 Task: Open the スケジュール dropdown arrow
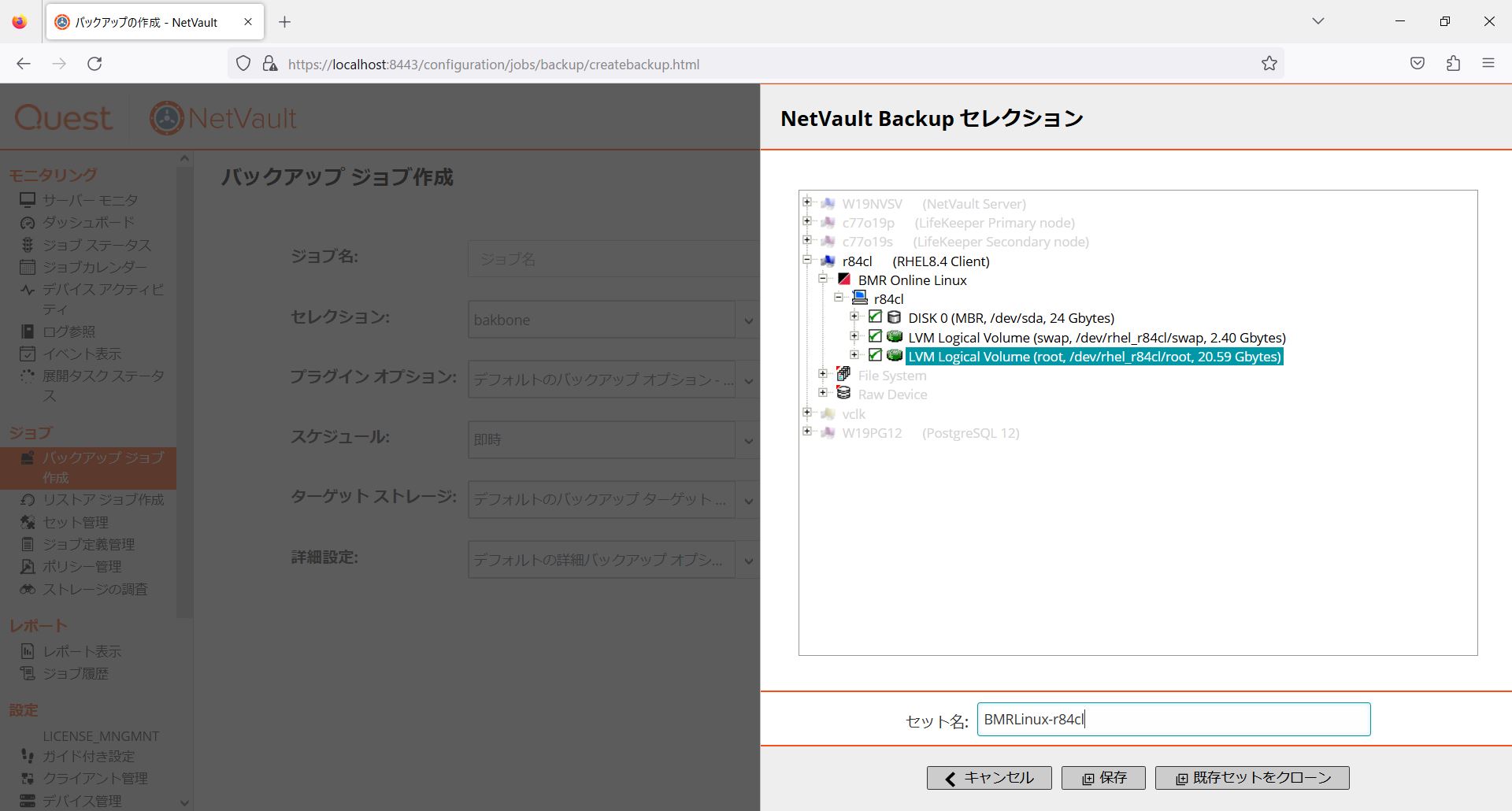pos(748,440)
